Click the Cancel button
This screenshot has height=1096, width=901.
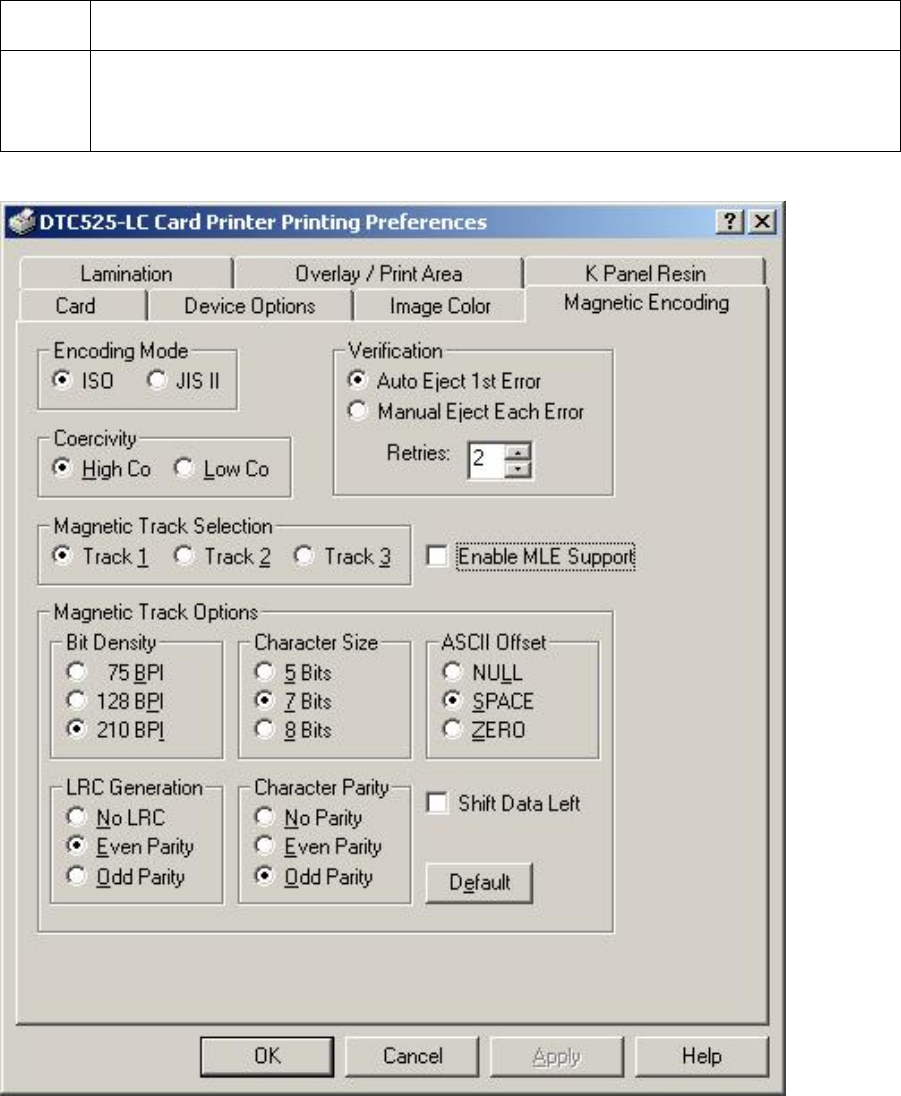(412, 1055)
